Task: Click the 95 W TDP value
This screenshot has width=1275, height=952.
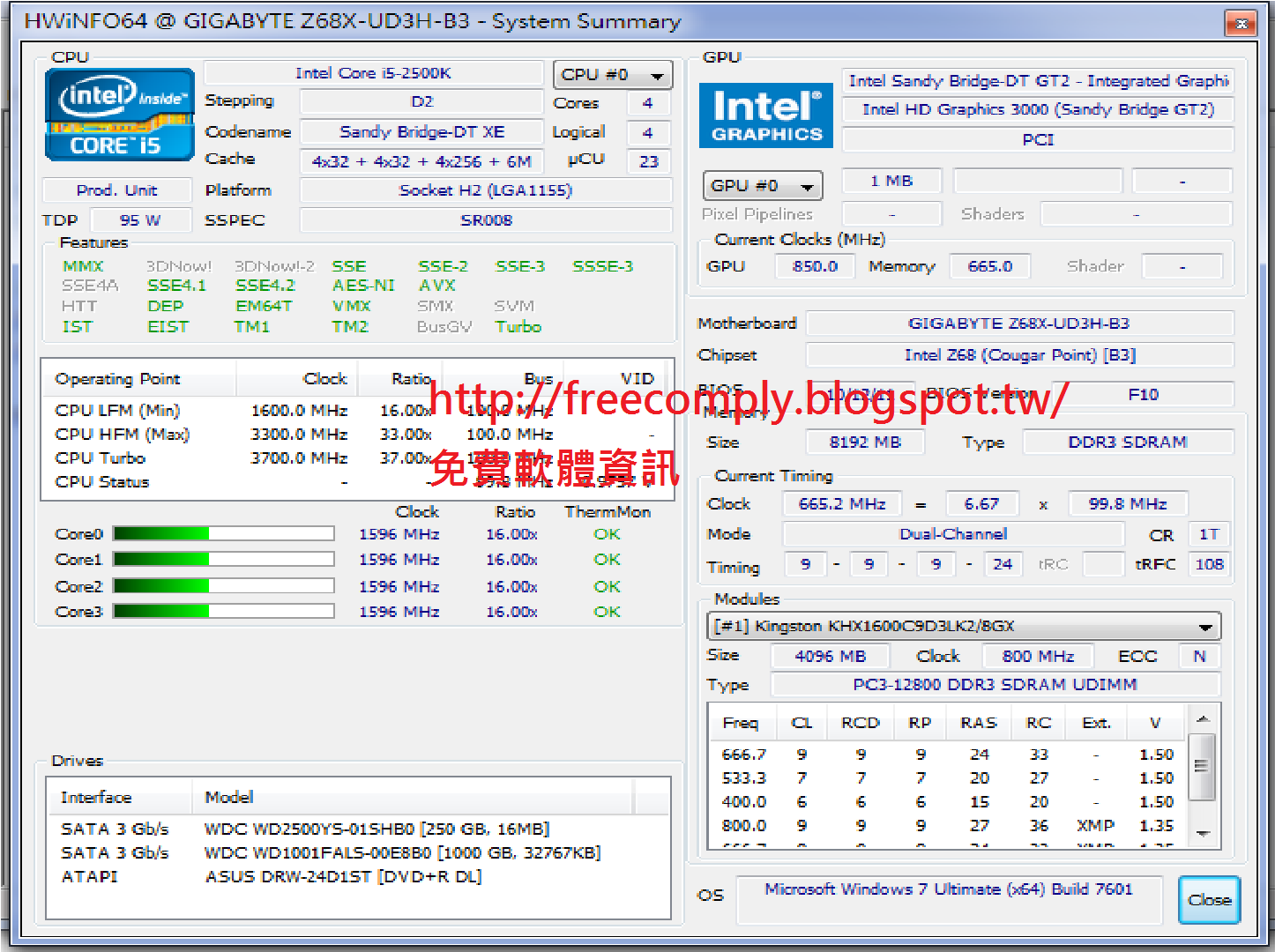Action: click(141, 220)
